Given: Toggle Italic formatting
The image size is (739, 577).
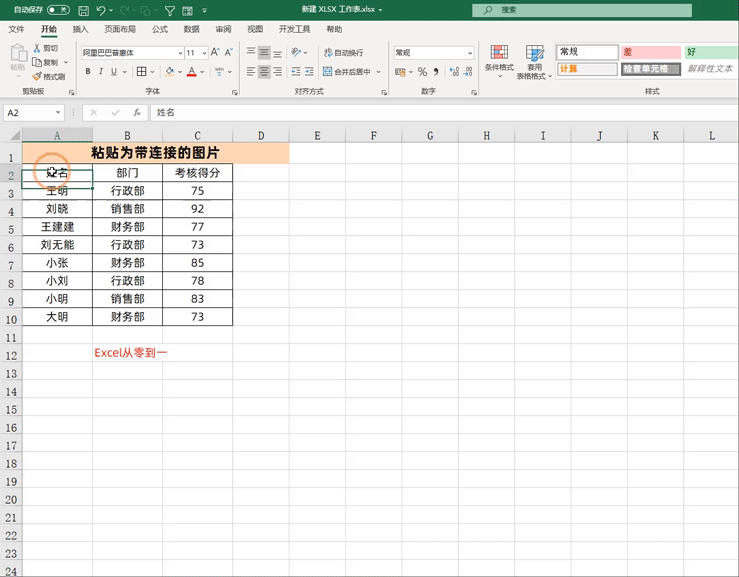Looking at the screenshot, I should click(x=101, y=72).
